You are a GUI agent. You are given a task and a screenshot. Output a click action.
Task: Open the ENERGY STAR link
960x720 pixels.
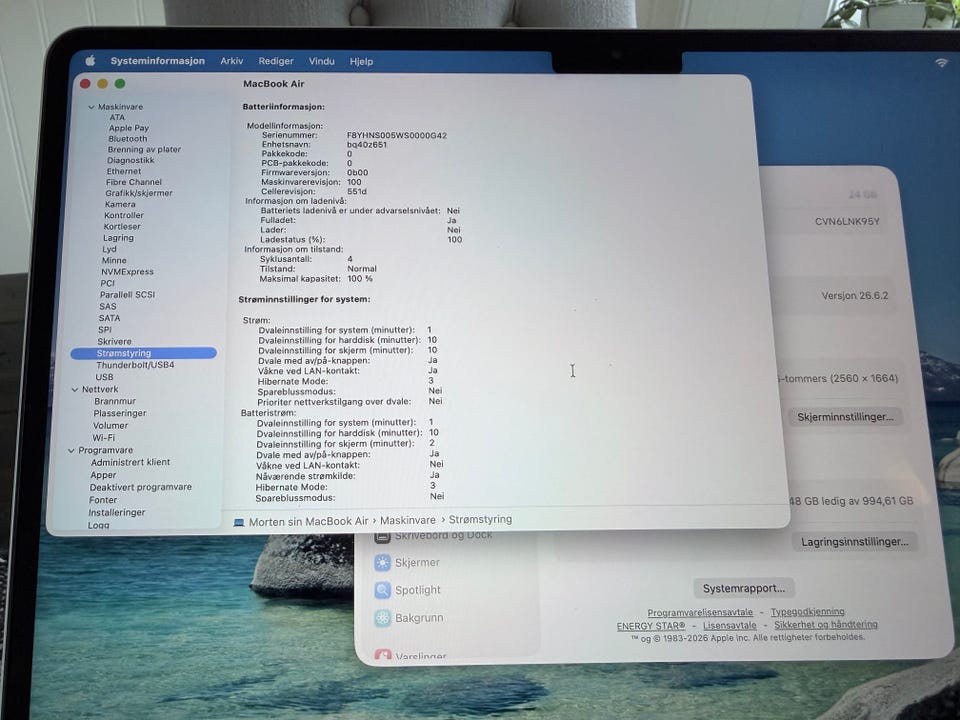coord(650,626)
